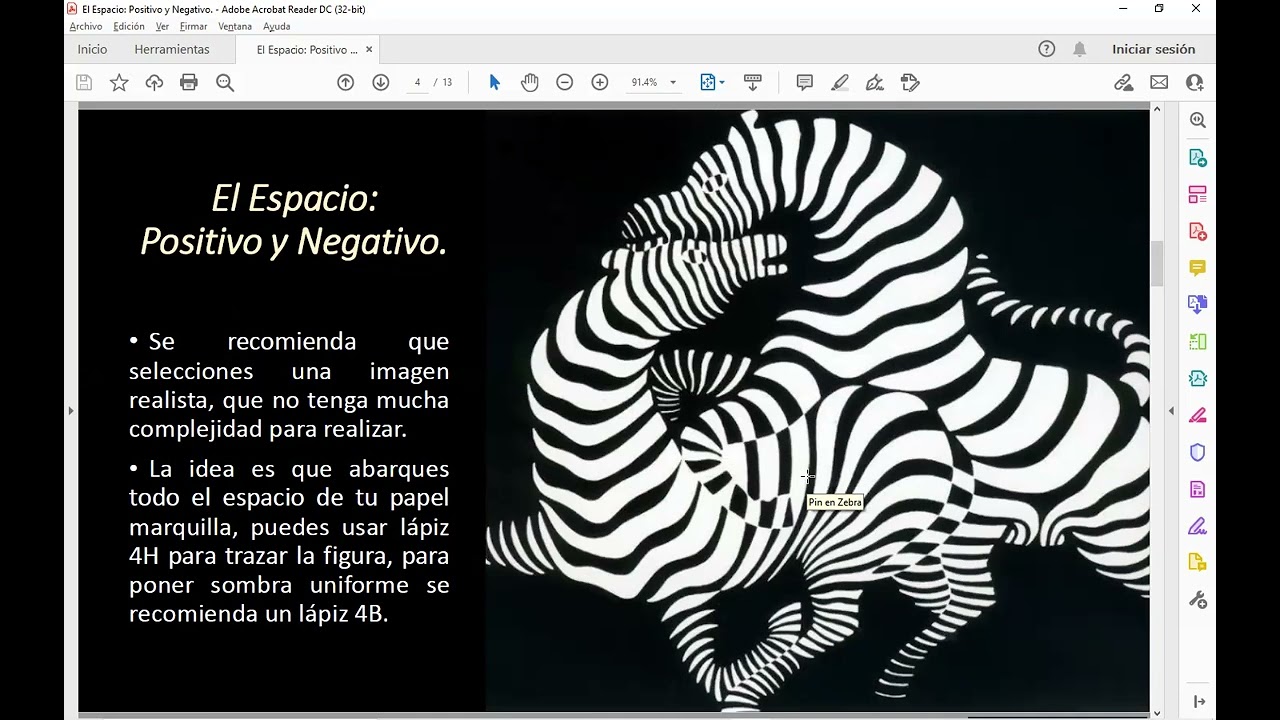The width and height of the screenshot is (1280, 720).
Task: Add a comment with speech bubble icon
Action: (805, 83)
